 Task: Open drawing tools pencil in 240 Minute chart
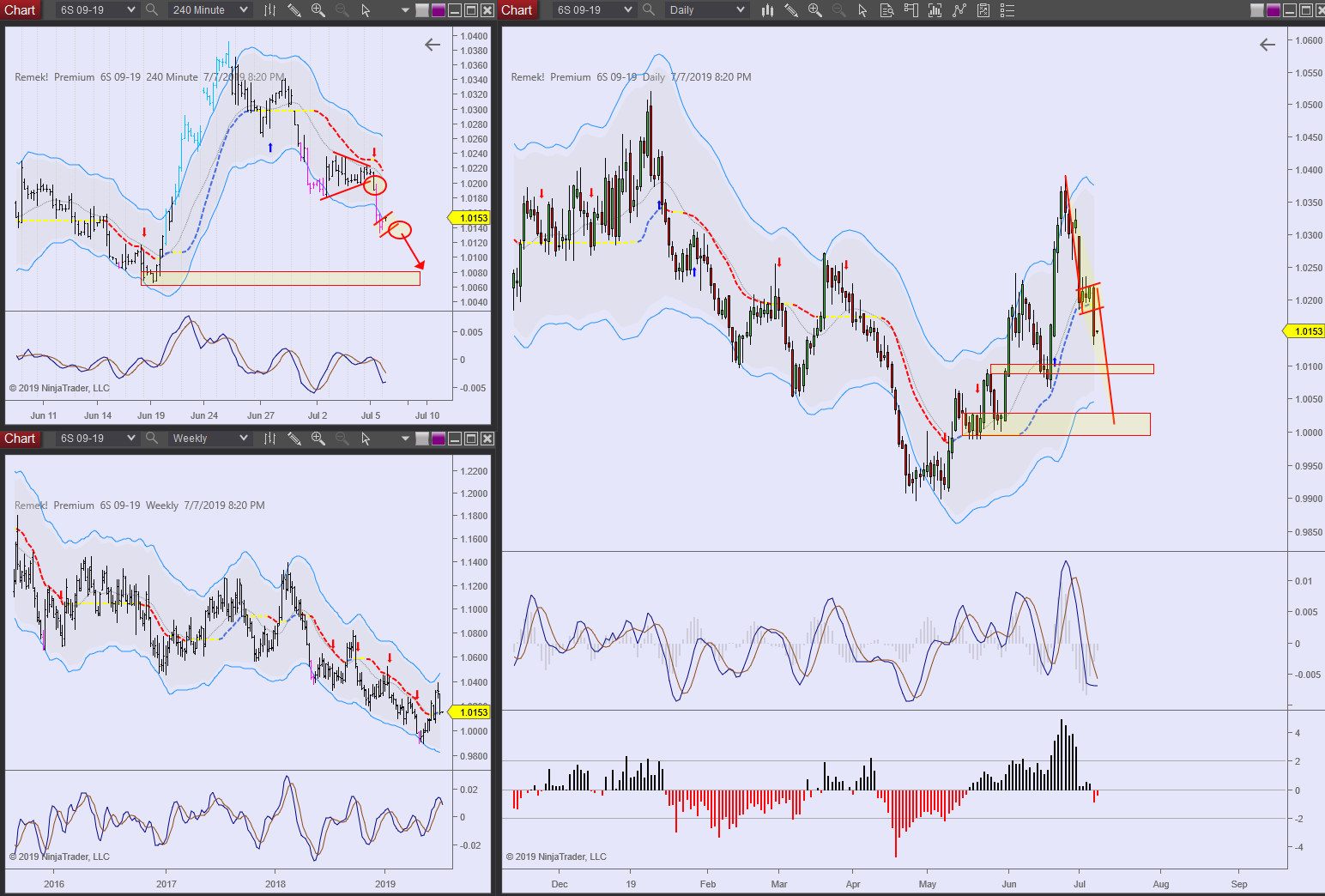[294, 10]
